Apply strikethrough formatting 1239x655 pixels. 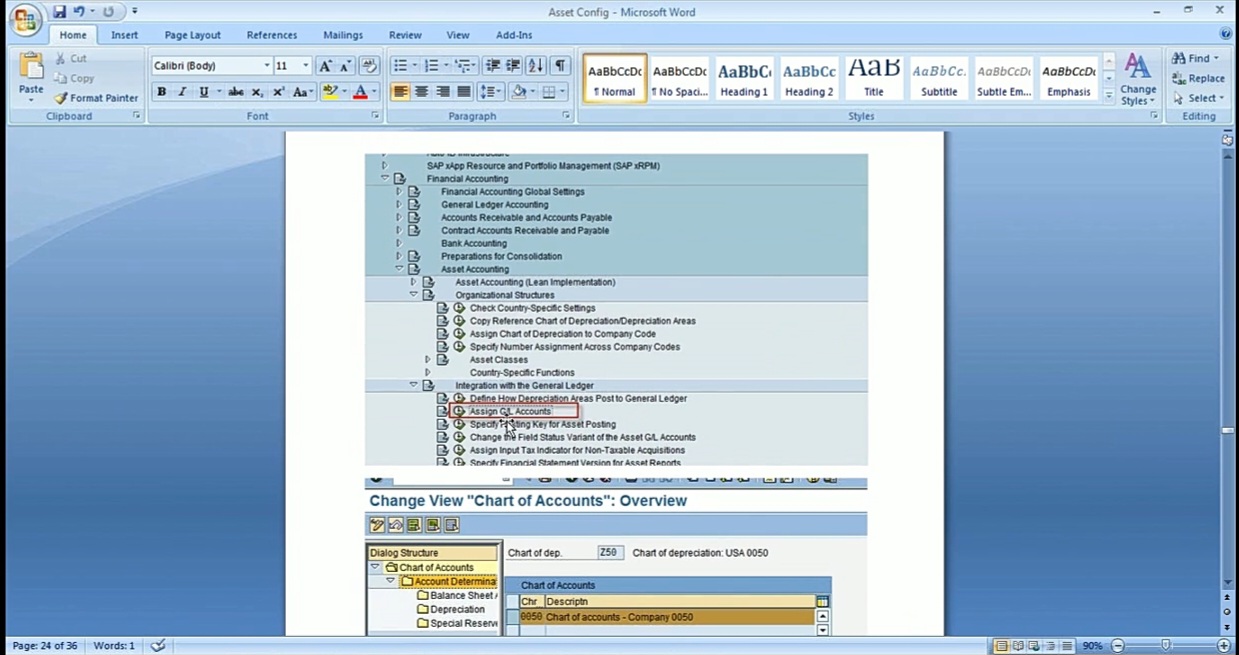236,92
